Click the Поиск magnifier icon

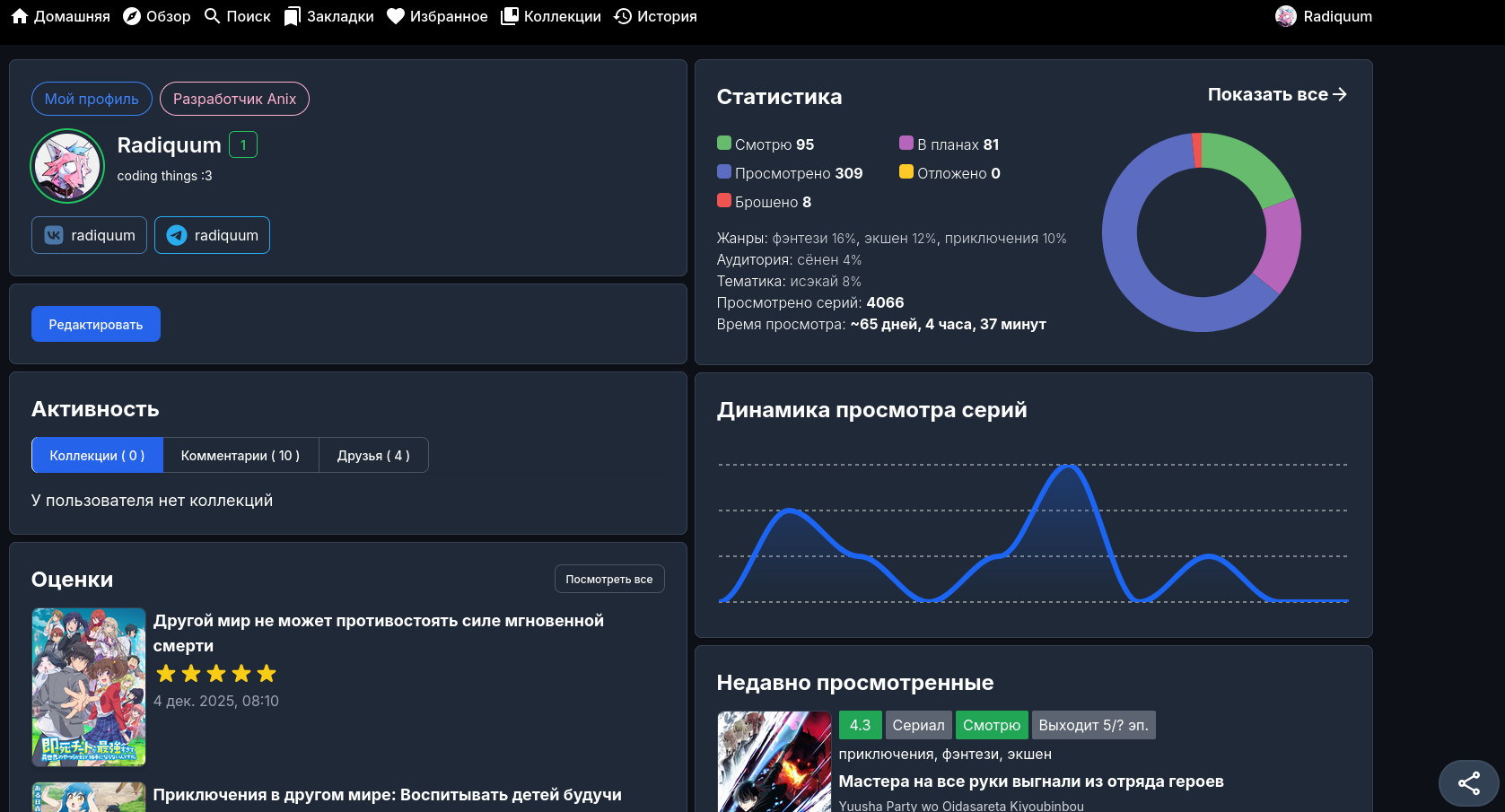[x=213, y=16]
